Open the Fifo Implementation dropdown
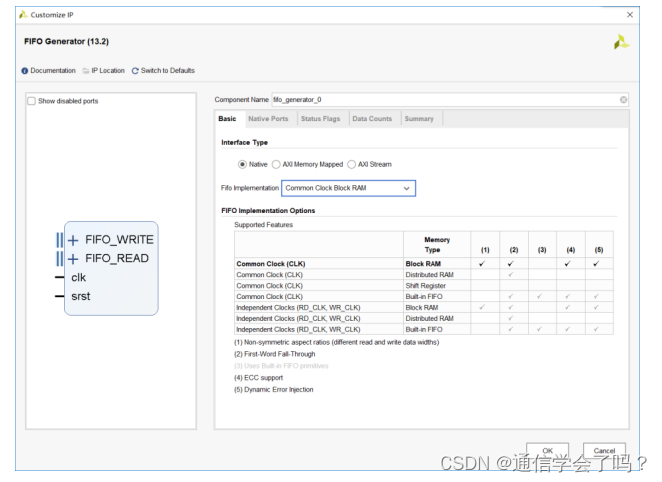 [x=348, y=188]
